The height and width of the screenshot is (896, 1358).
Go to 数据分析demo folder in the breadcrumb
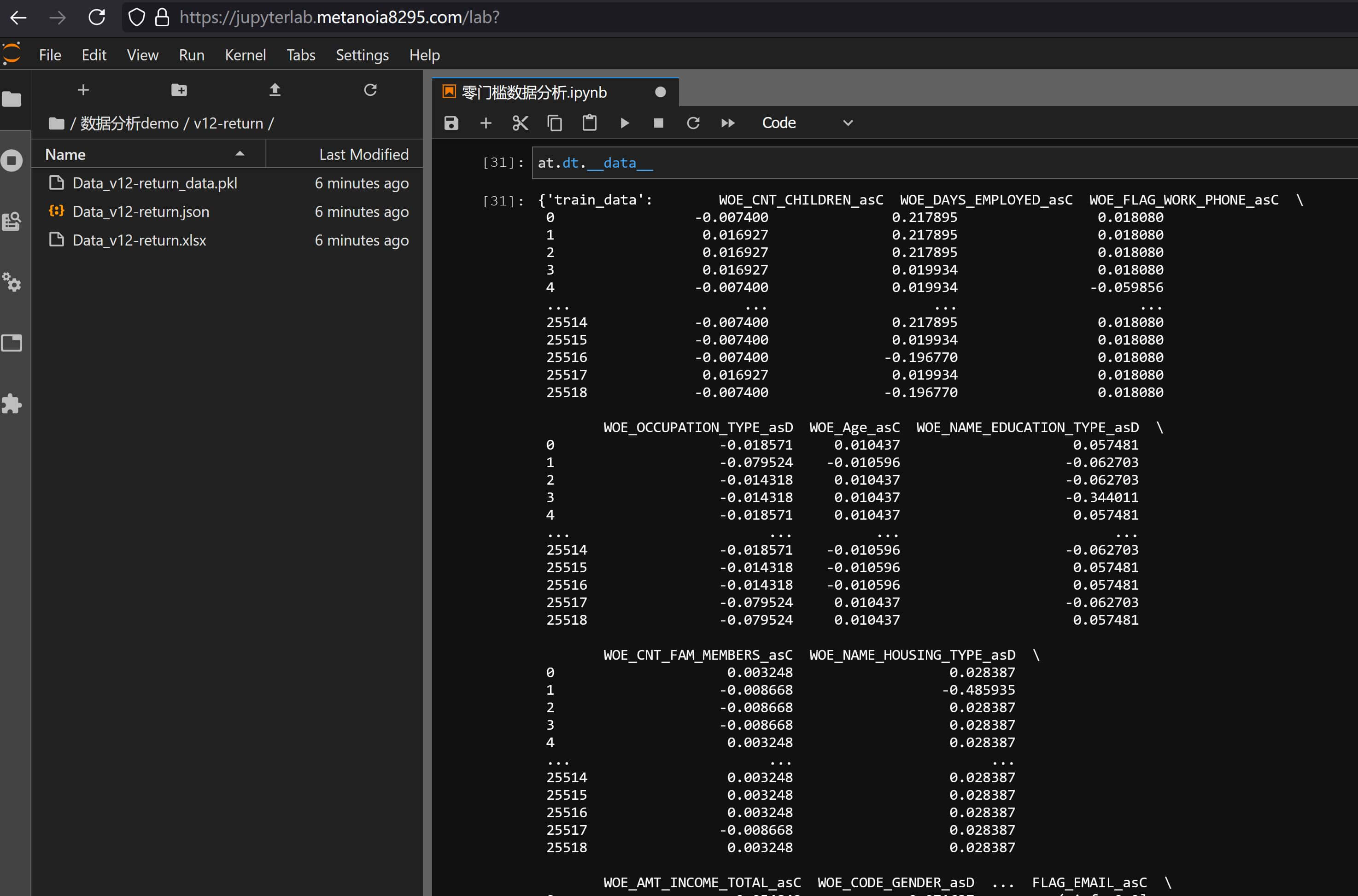coord(129,123)
